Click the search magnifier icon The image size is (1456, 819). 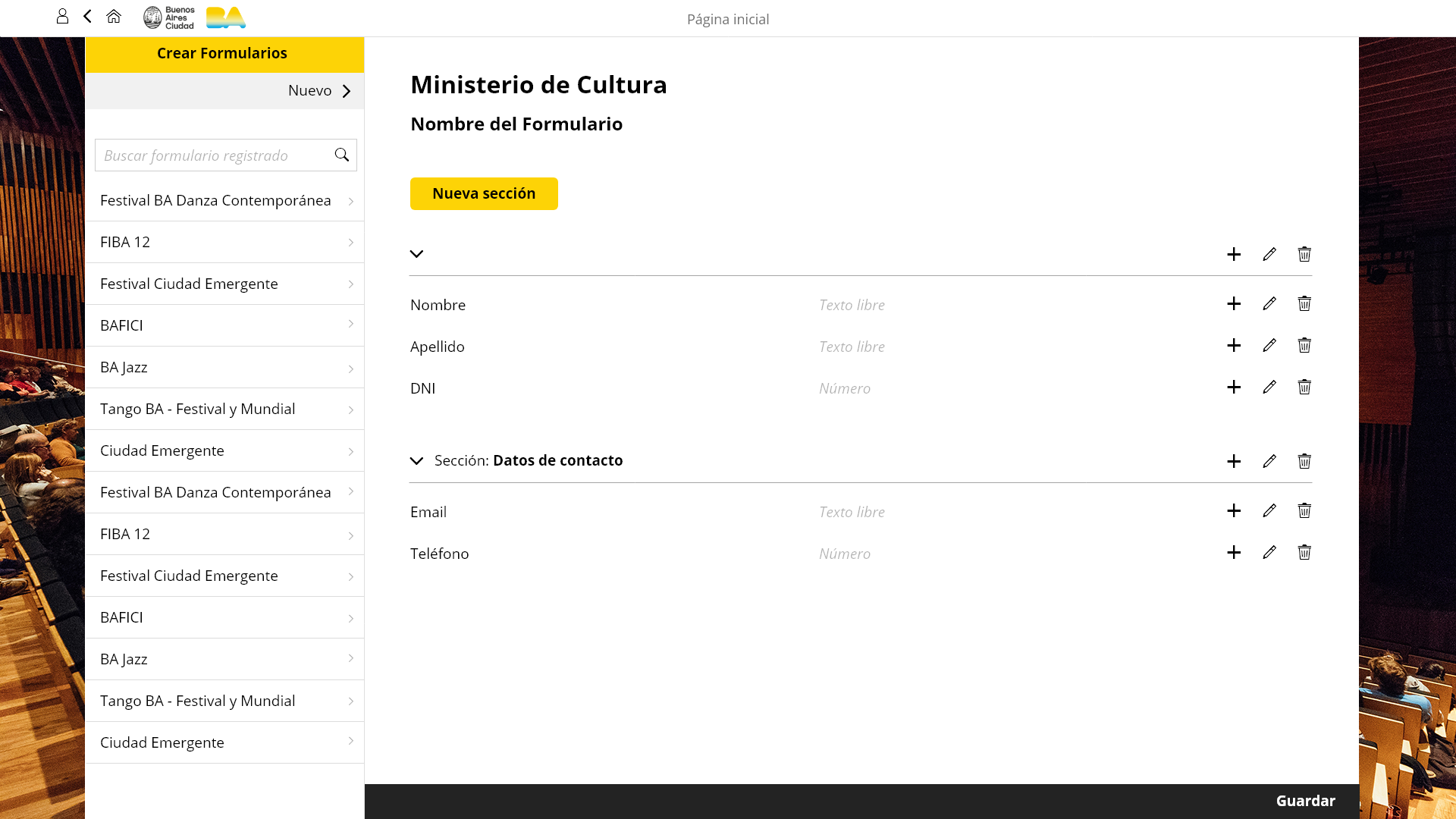point(342,155)
